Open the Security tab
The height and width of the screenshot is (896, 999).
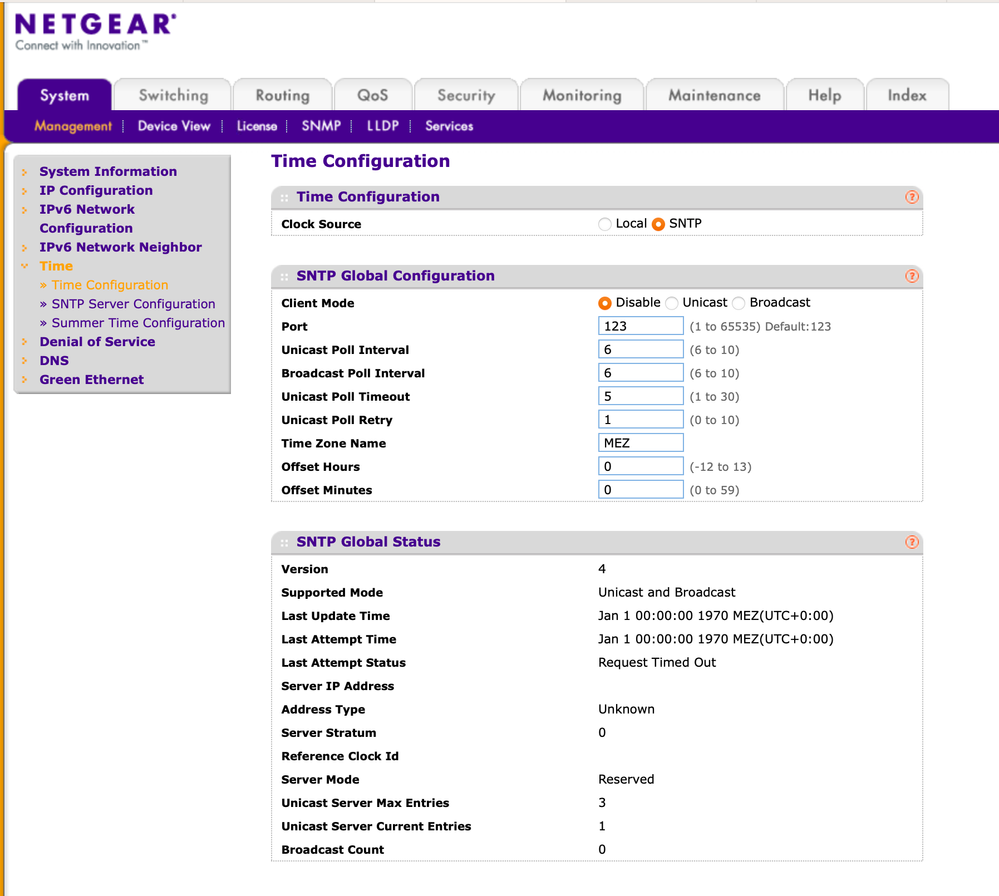tap(466, 96)
